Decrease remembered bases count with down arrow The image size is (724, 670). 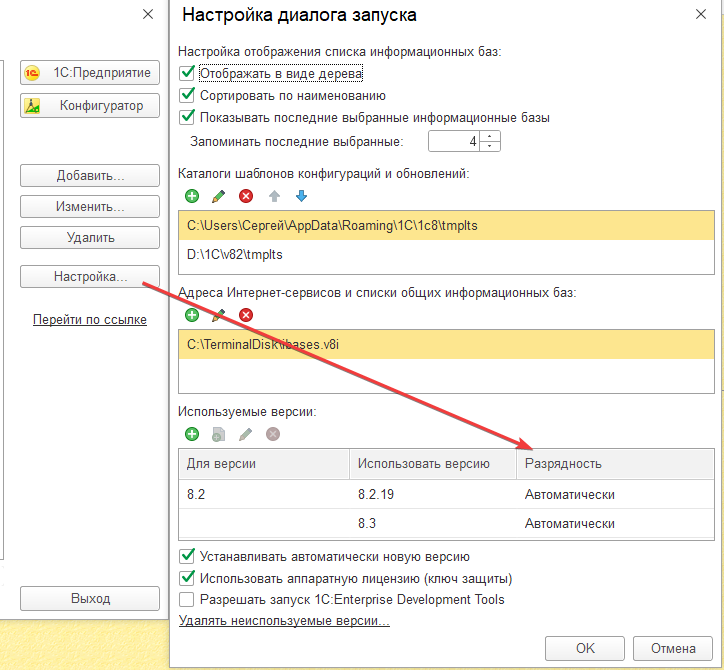pyautogui.click(x=489, y=146)
